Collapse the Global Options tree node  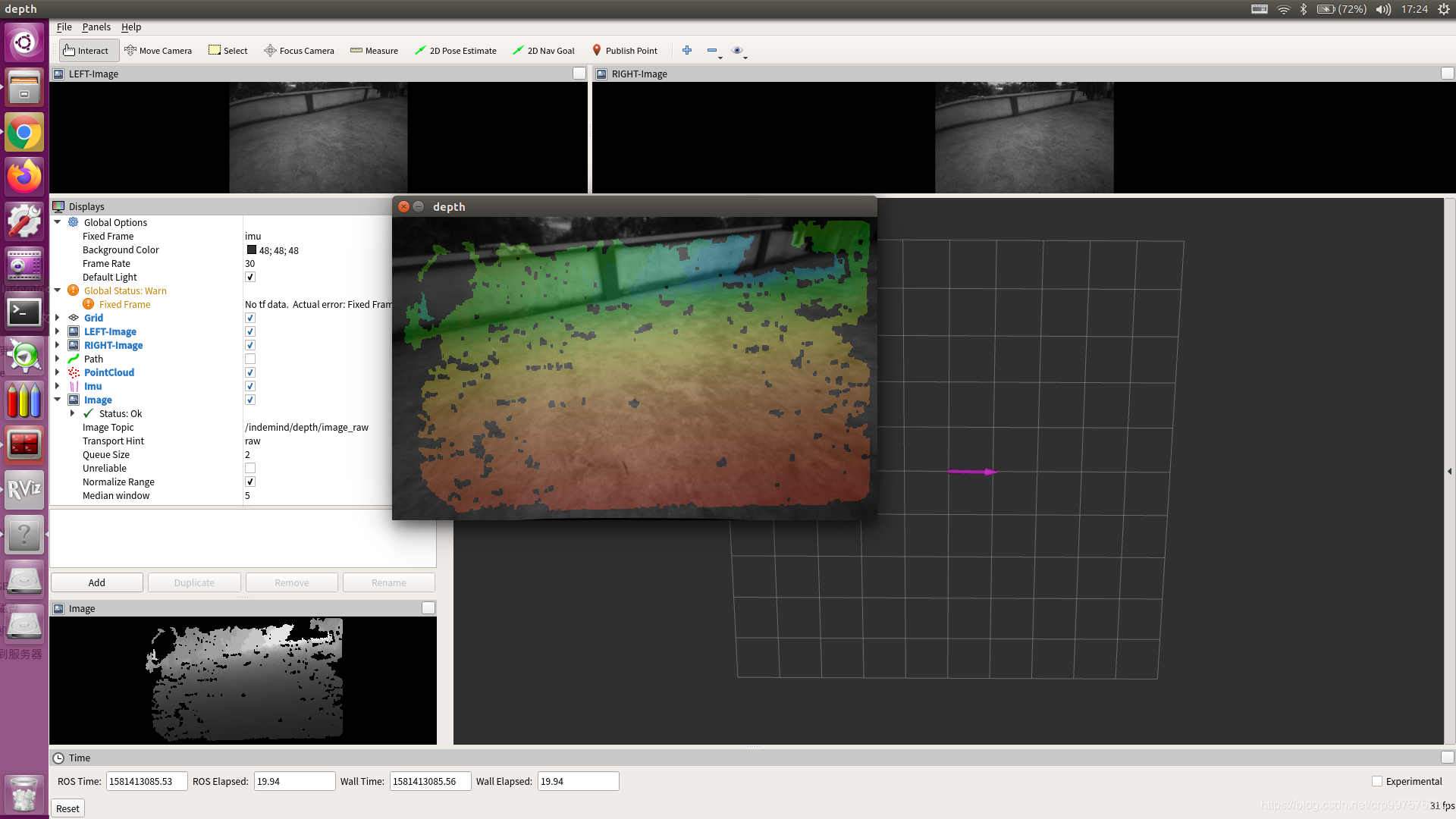coord(58,222)
